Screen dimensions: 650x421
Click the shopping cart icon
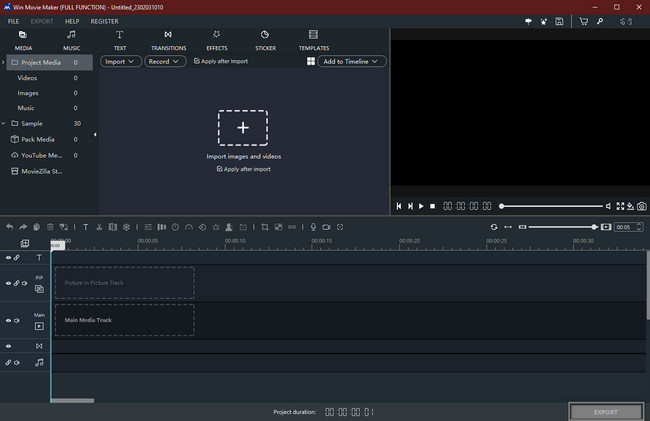pos(584,22)
